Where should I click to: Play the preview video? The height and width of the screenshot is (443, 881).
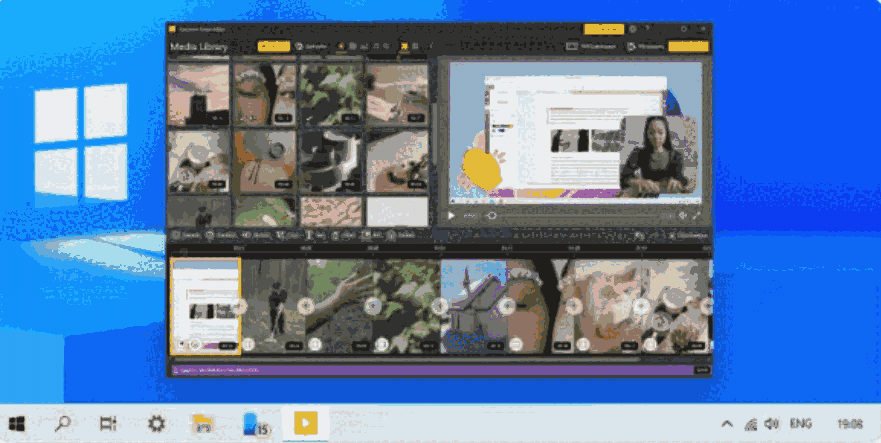451,215
